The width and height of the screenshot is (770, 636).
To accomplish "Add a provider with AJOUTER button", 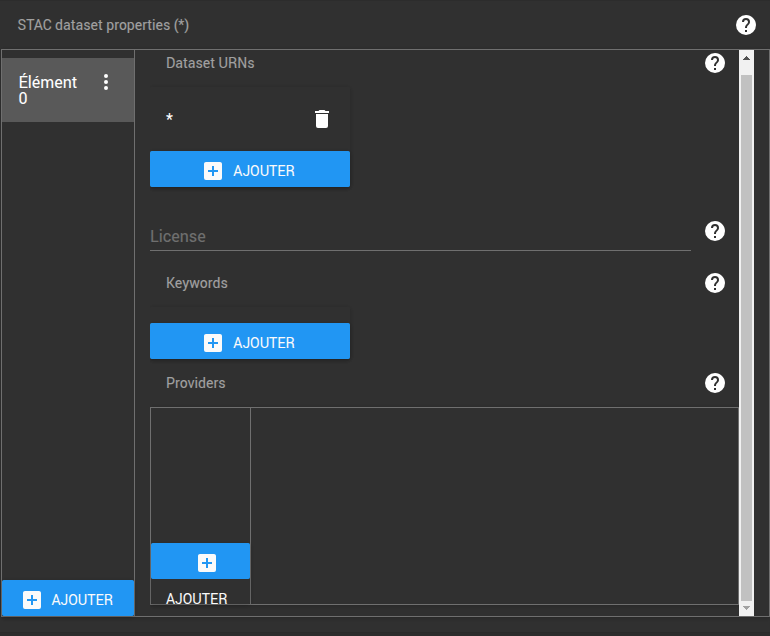I will click(x=200, y=561).
